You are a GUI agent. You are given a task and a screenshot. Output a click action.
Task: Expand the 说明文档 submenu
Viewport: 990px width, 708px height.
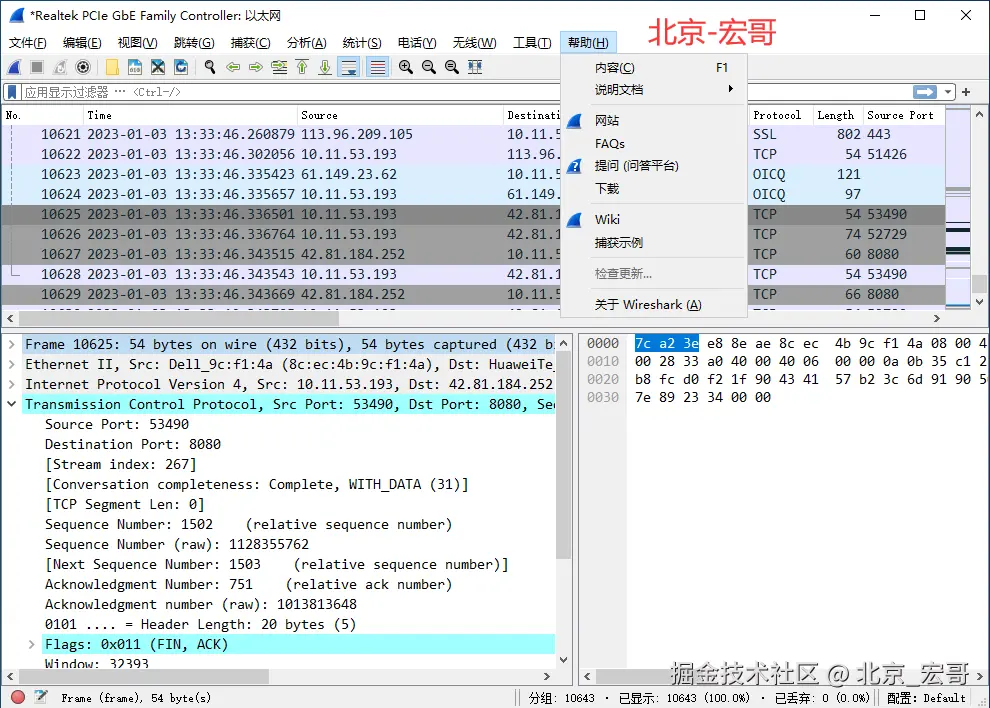(x=653, y=90)
